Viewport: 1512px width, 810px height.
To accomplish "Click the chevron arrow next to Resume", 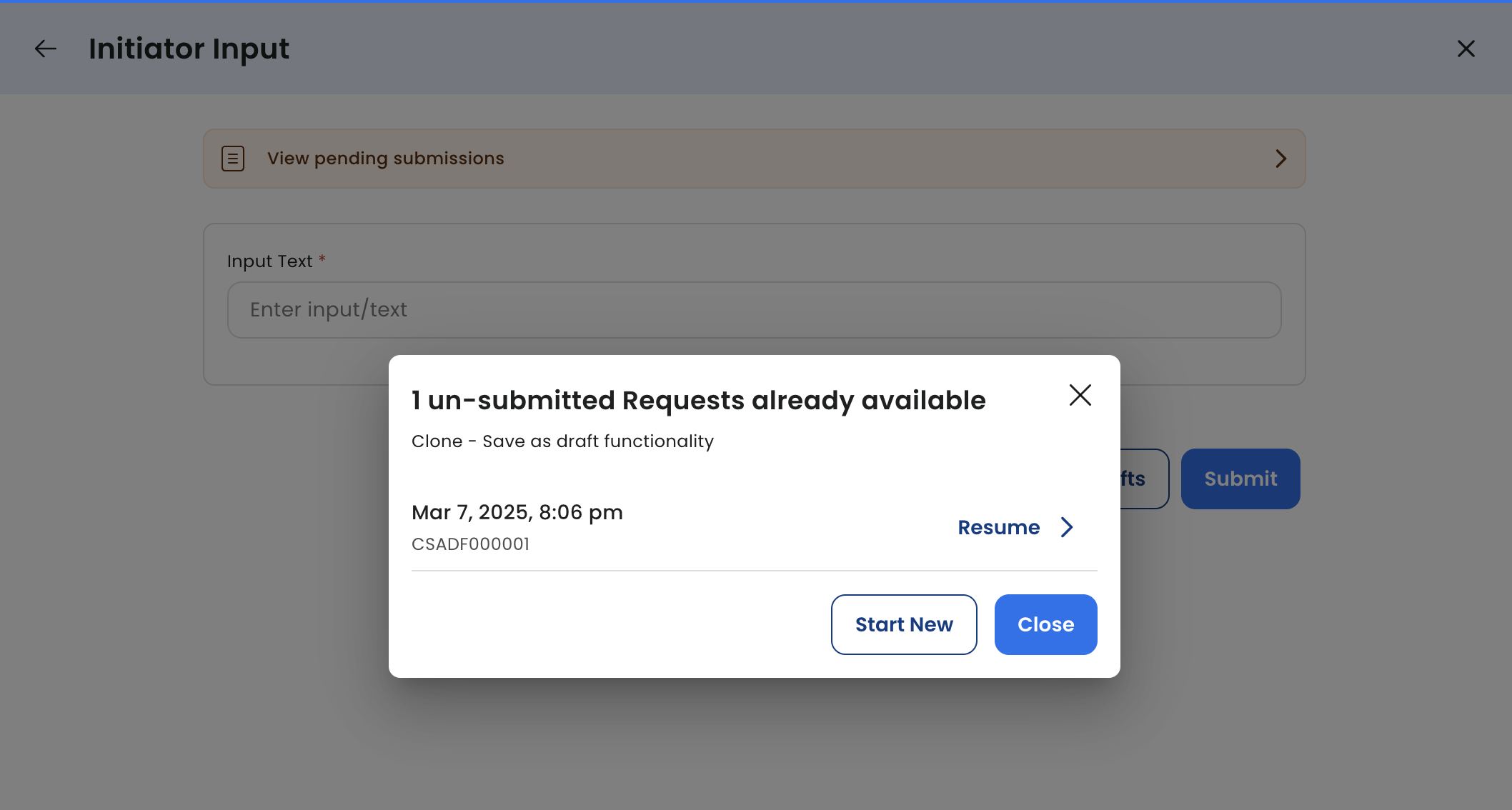I will [1067, 527].
